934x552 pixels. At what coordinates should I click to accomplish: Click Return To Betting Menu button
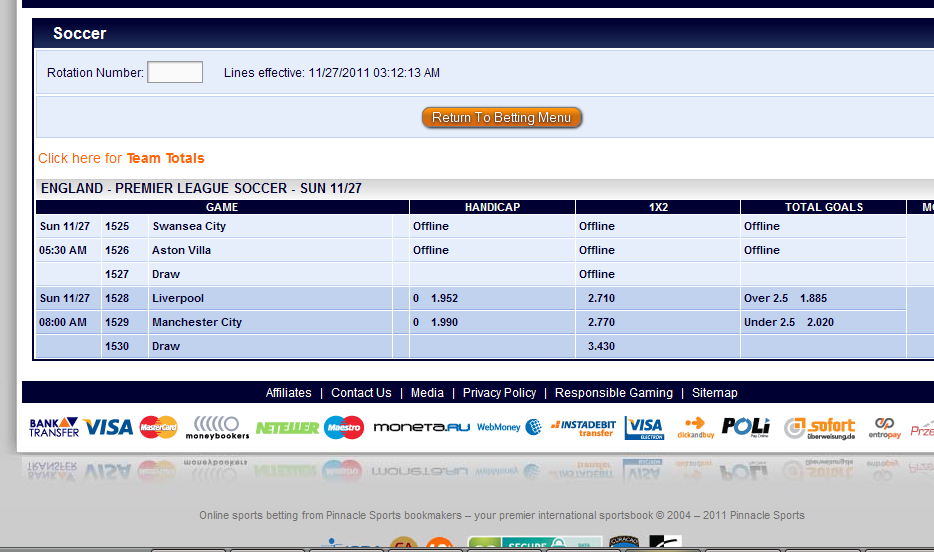[502, 117]
